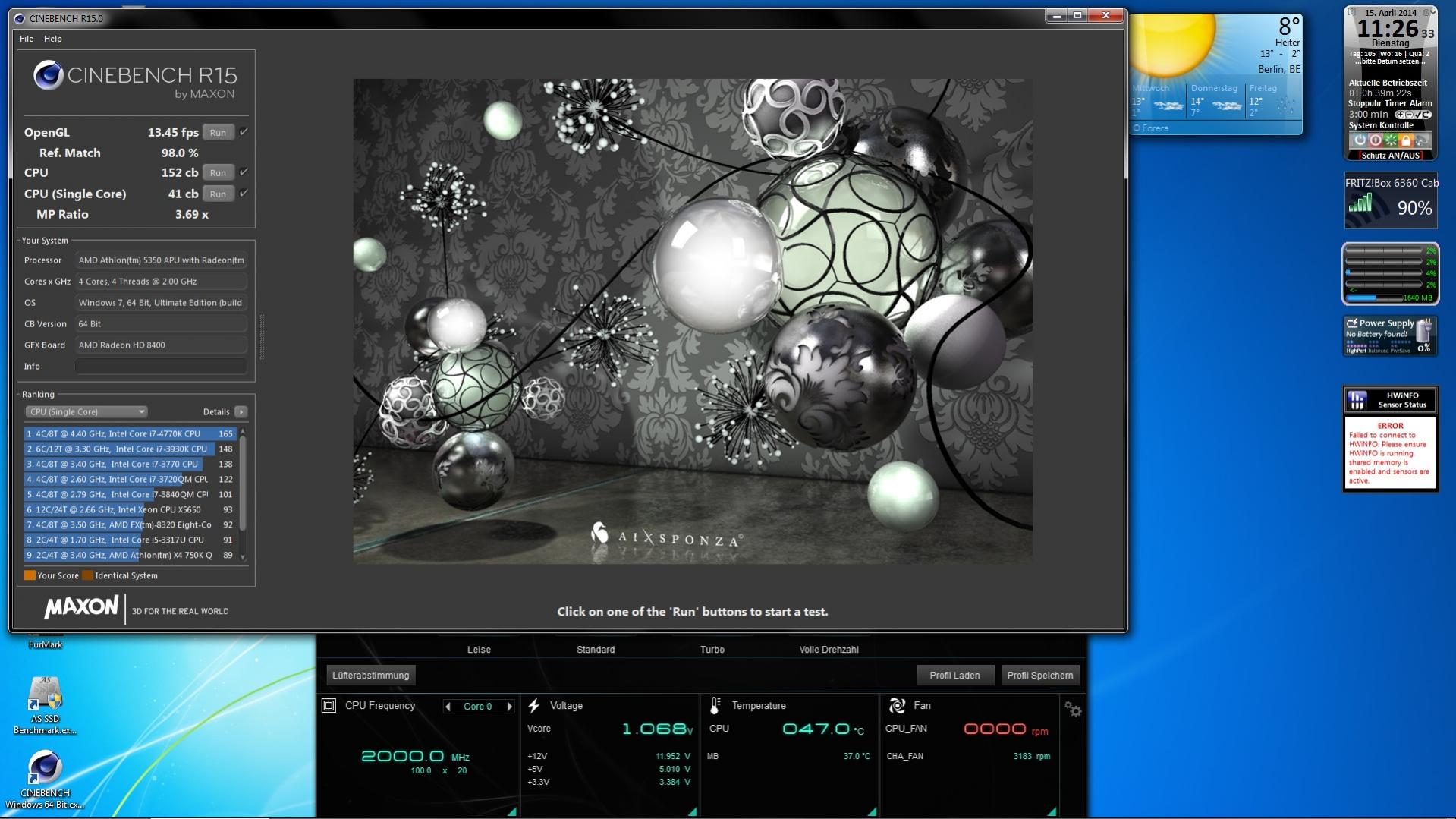Click the Your Score orange legend swatch
The width and height of the screenshot is (1456, 819).
tap(30, 575)
